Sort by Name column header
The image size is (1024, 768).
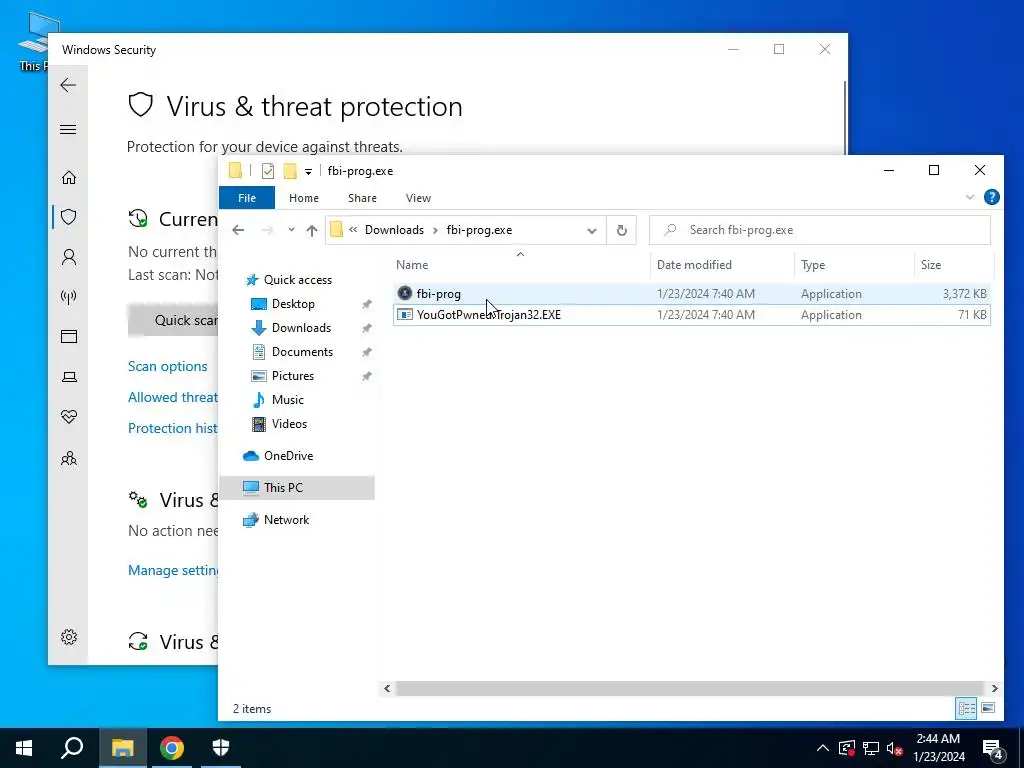[521, 264]
